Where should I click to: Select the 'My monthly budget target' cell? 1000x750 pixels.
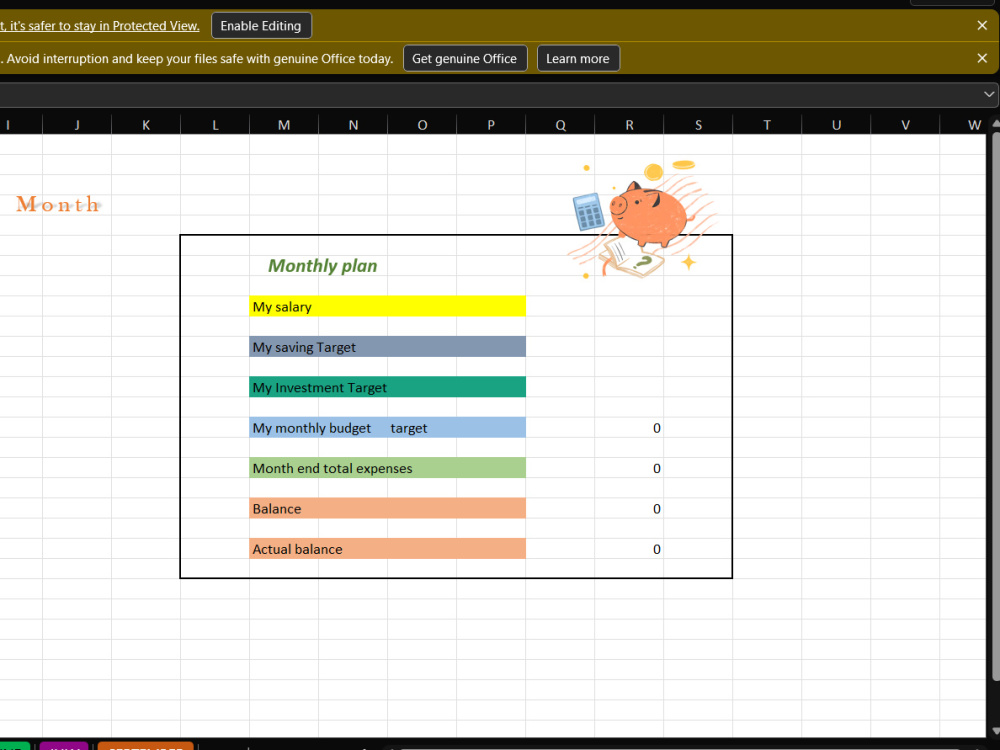point(387,427)
